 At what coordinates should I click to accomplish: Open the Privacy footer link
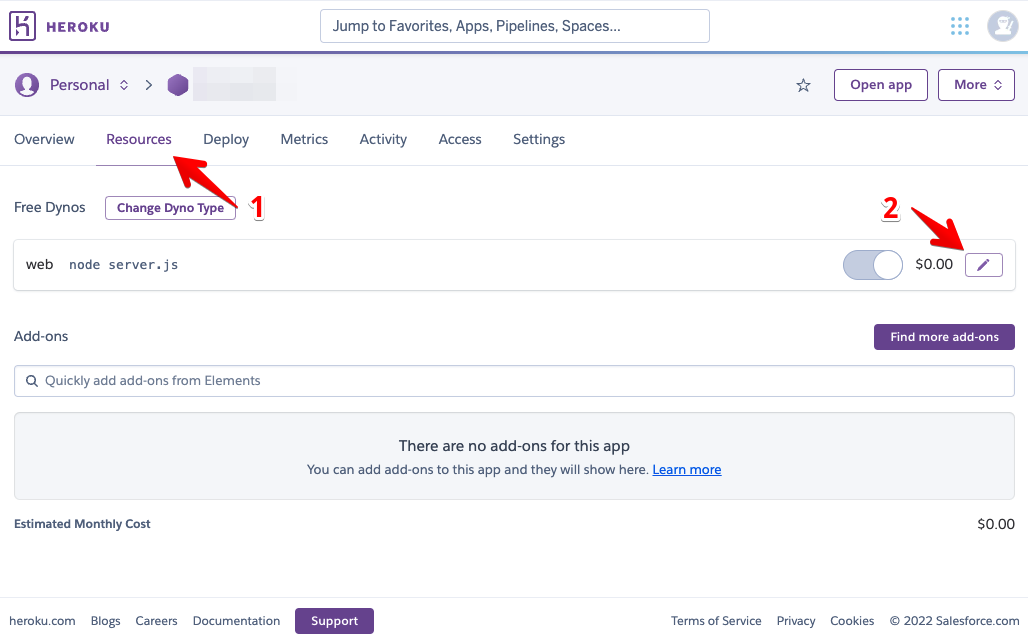(x=796, y=621)
